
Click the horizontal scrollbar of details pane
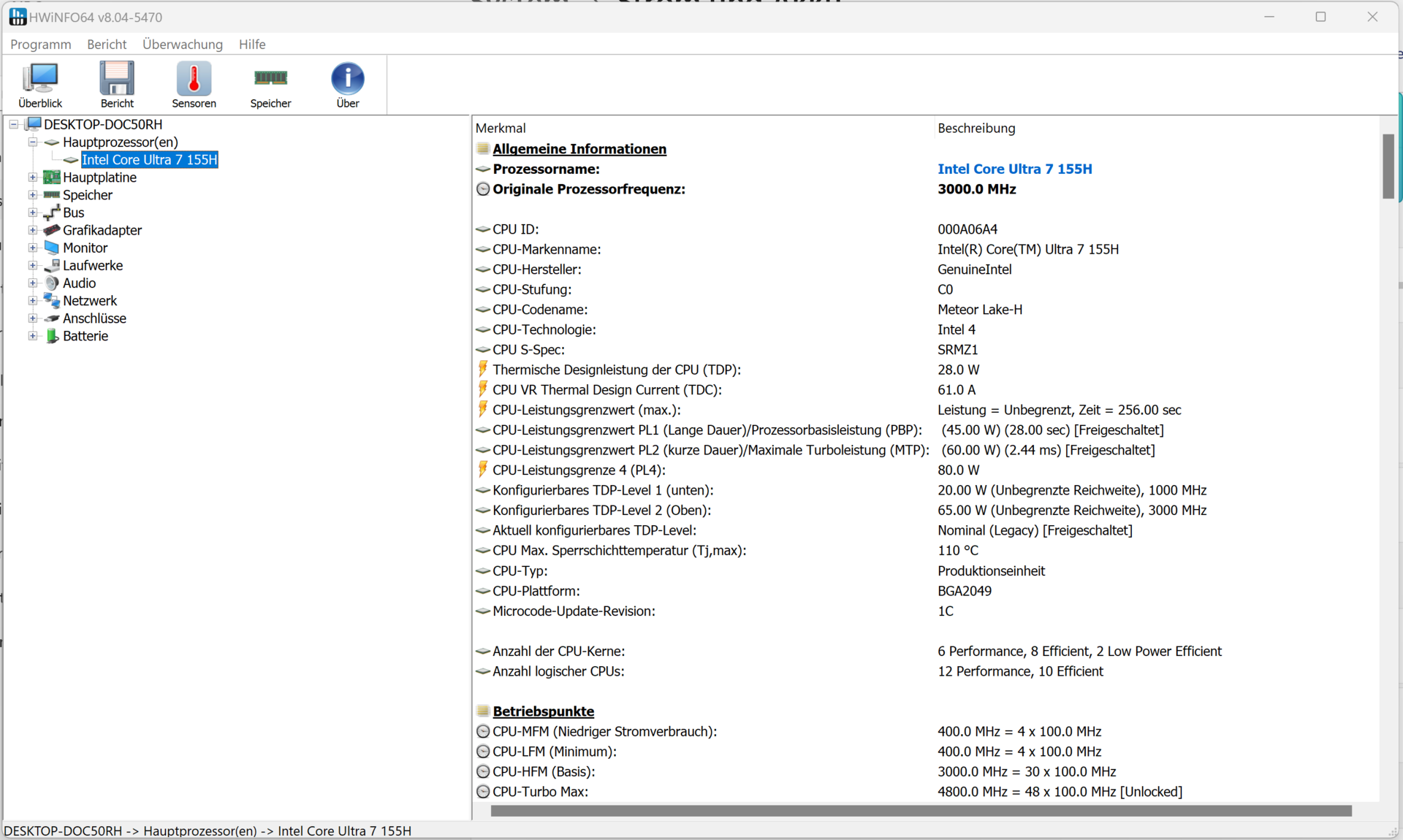(x=921, y=811)
